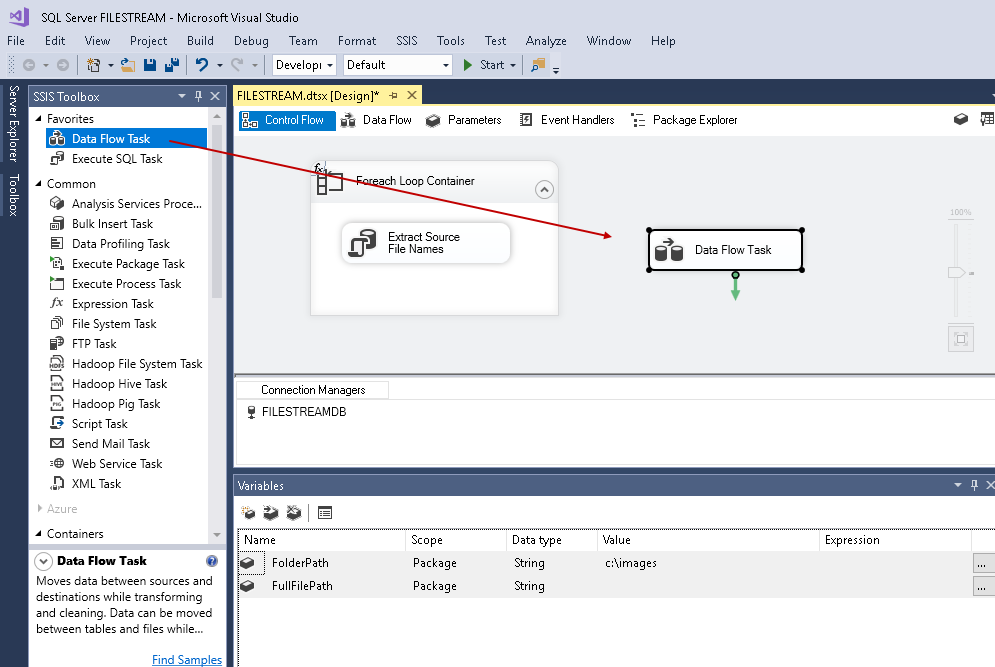The height and width of the screenshot is (667, 995).
Task: Select Data Flow Task in SSIS Toolbox
Action: pos(126,138)
